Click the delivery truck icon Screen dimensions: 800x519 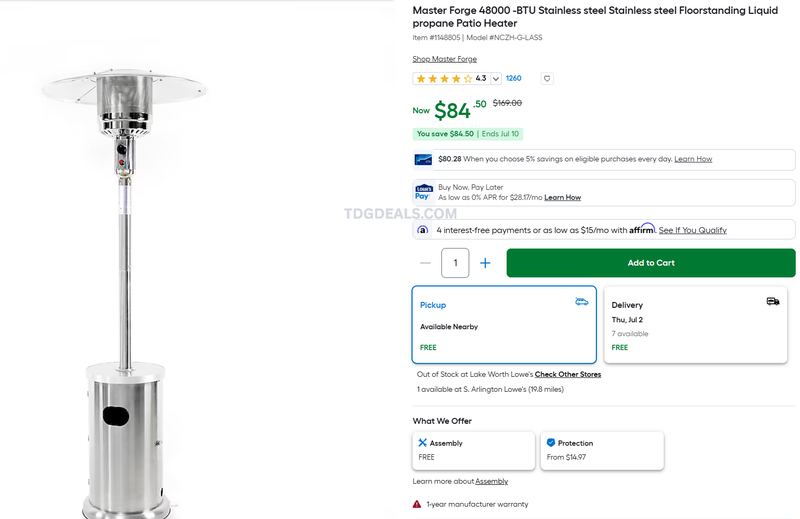click(x=773, y=302)
